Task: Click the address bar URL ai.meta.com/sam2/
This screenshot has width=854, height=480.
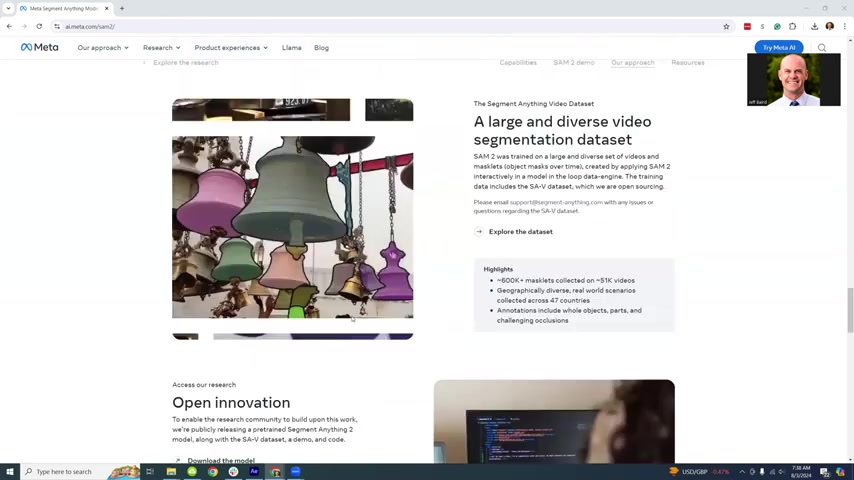Action: pyautogui.click(x=90, y=27)
